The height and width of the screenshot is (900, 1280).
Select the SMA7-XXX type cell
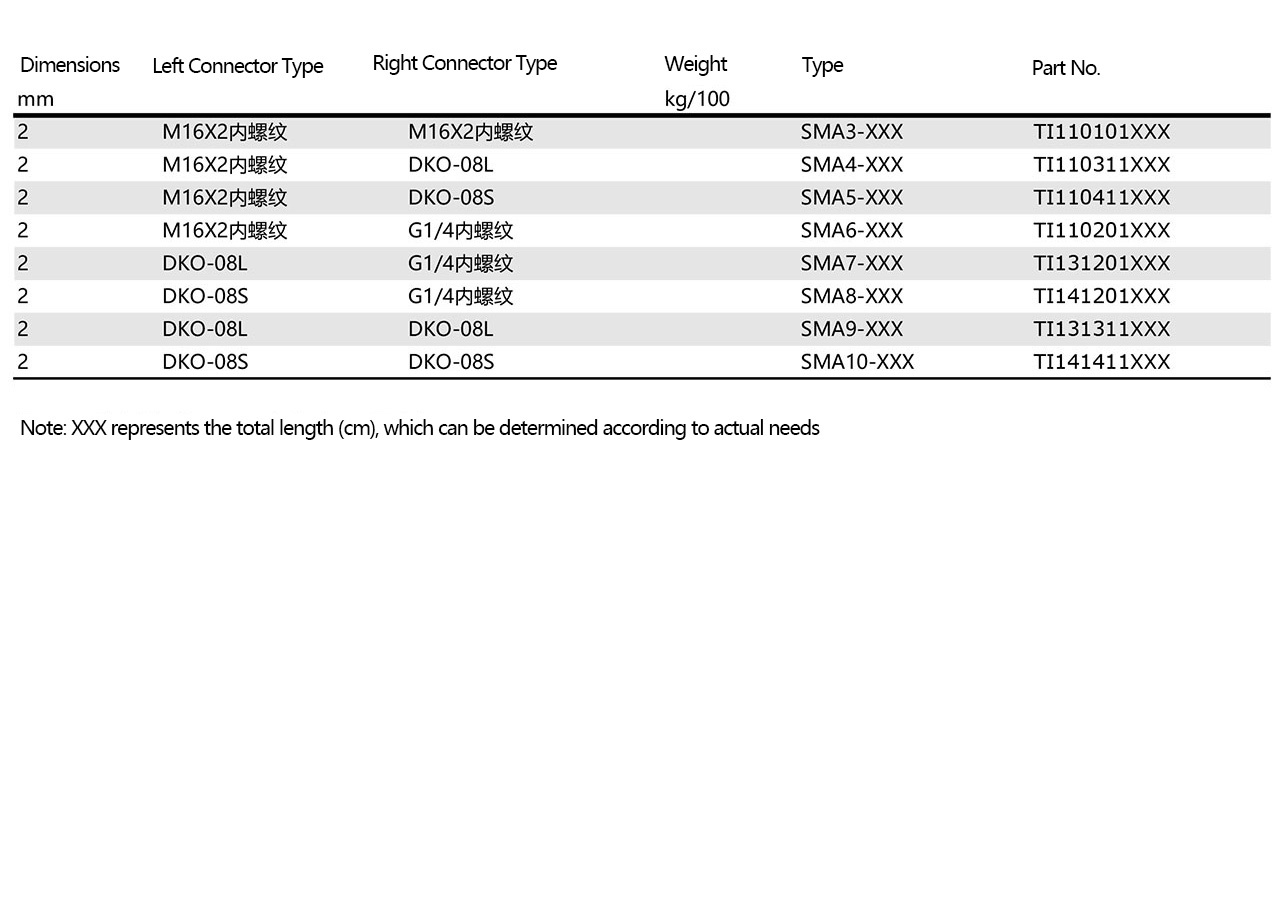point(852,264)
